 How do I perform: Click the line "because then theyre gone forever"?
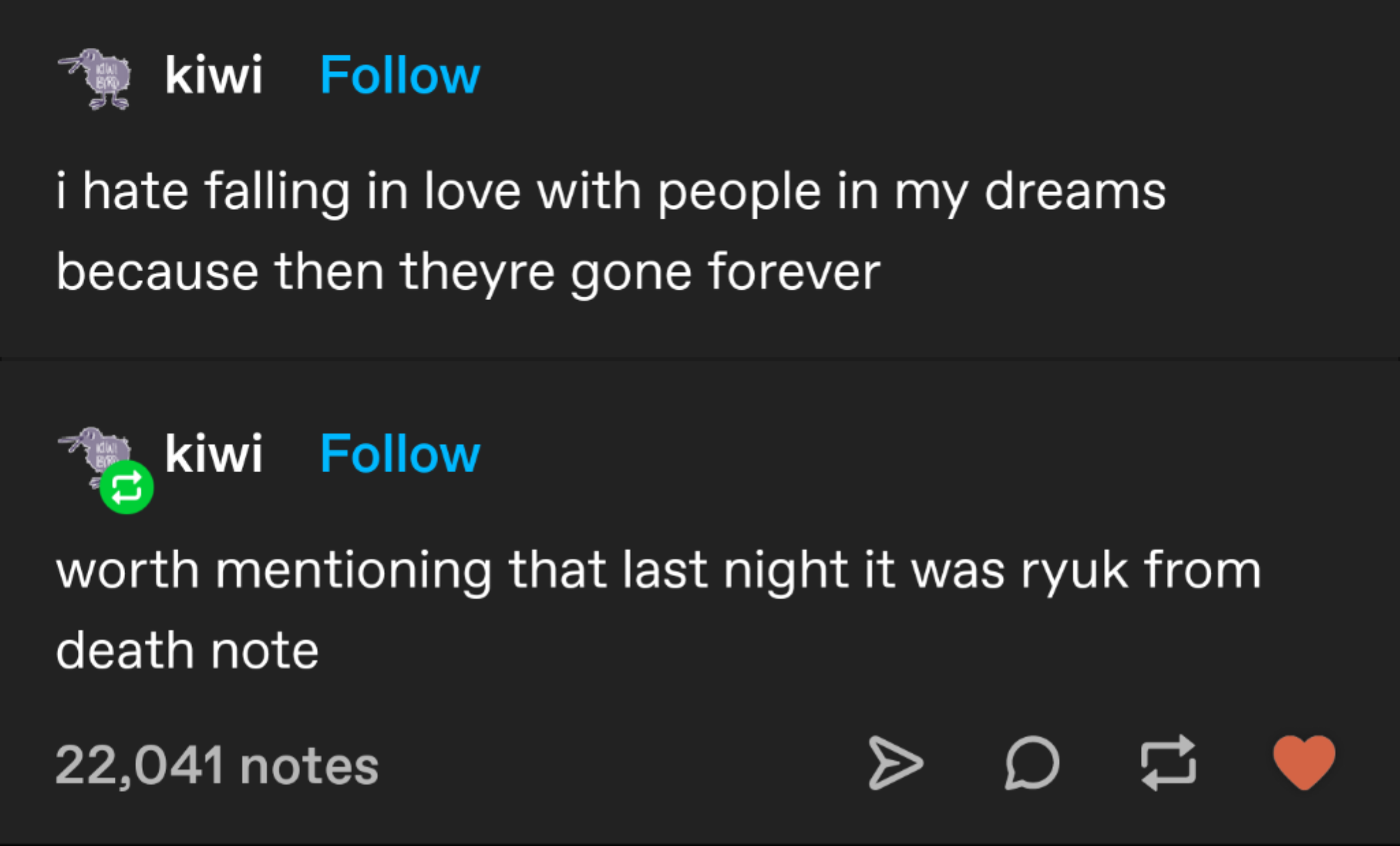click(x=468, y=273)
